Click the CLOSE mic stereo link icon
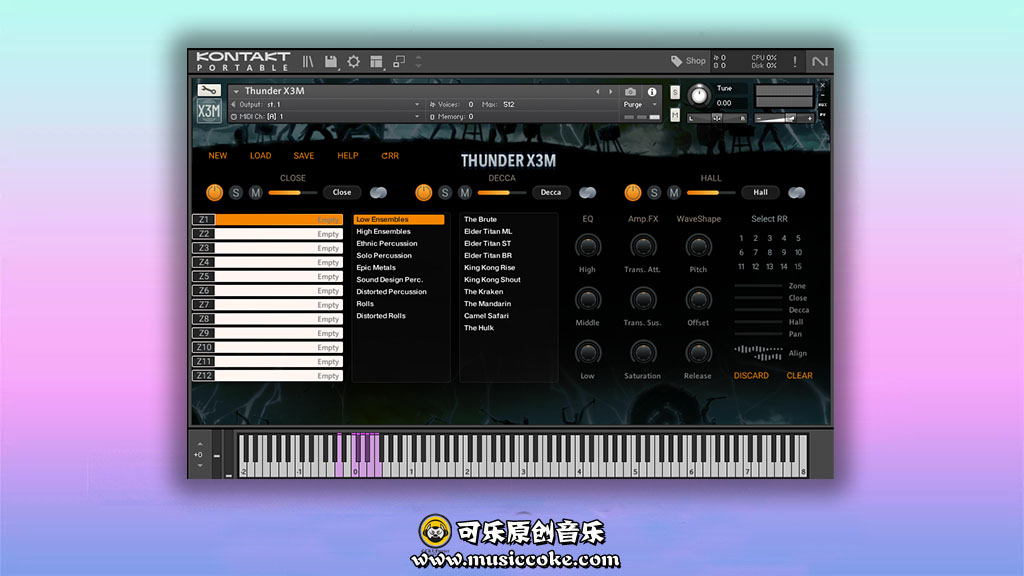The width and height of the screenshot is (1024, 576). tap(378, 193)
